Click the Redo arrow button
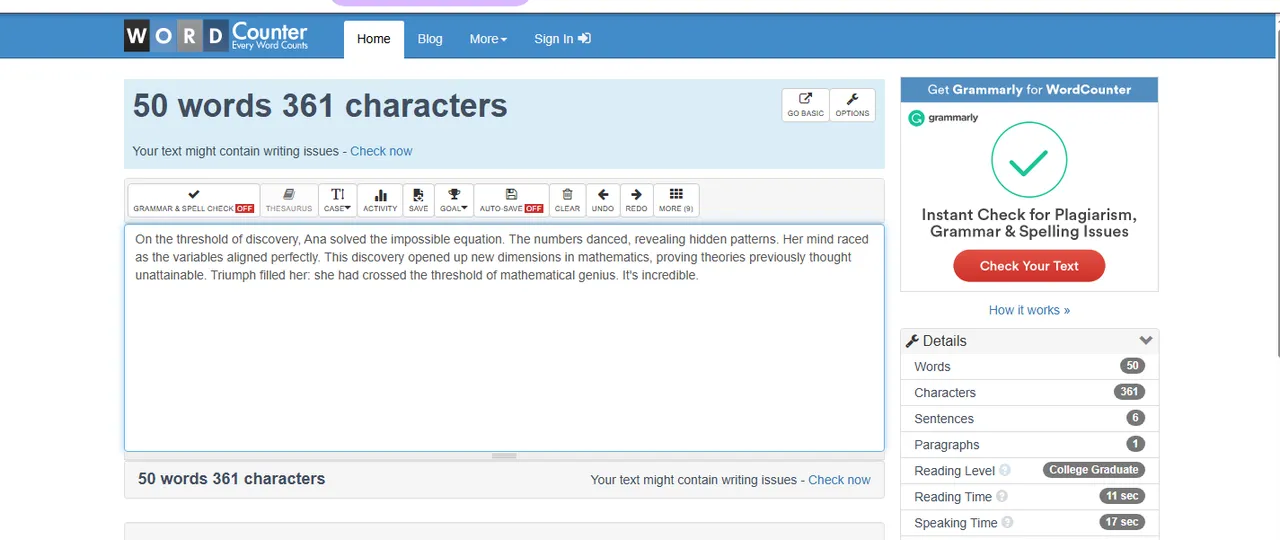1280x540 pixels. (636, 200)
